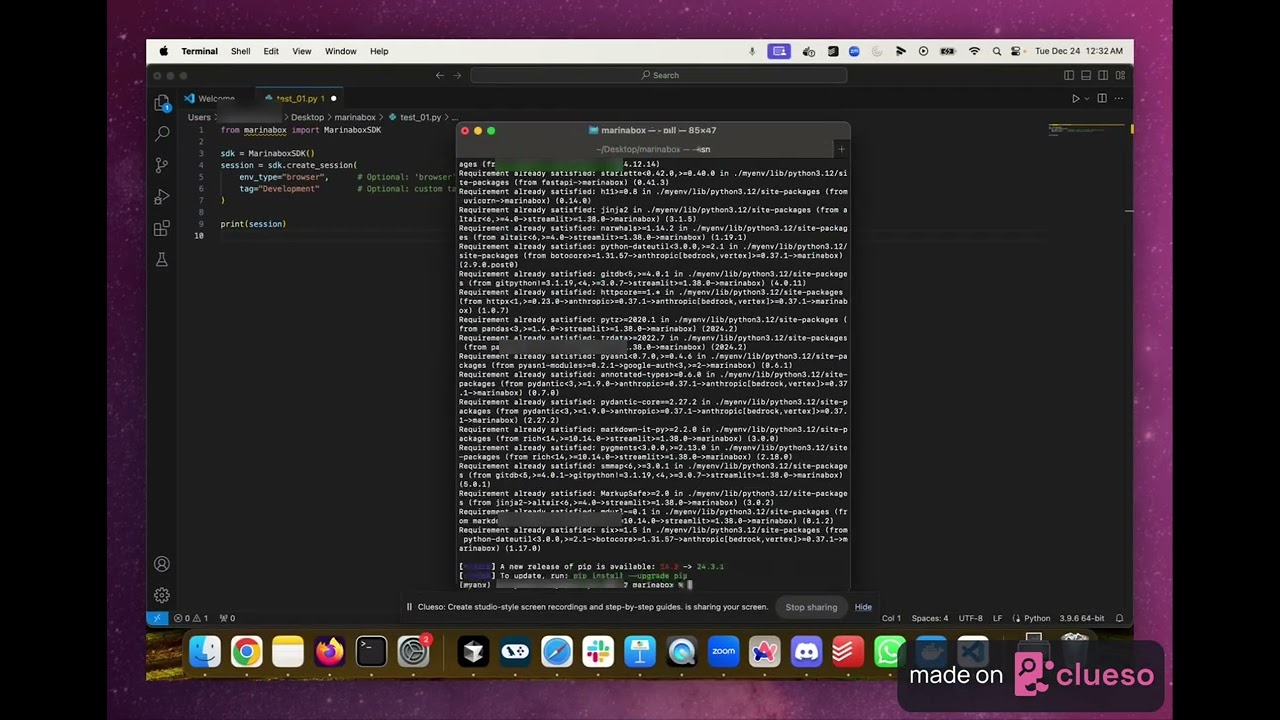The width and height of the screenshot is (1280, 720).
Task: Open the Window menu
Action: tap(340, 51)
